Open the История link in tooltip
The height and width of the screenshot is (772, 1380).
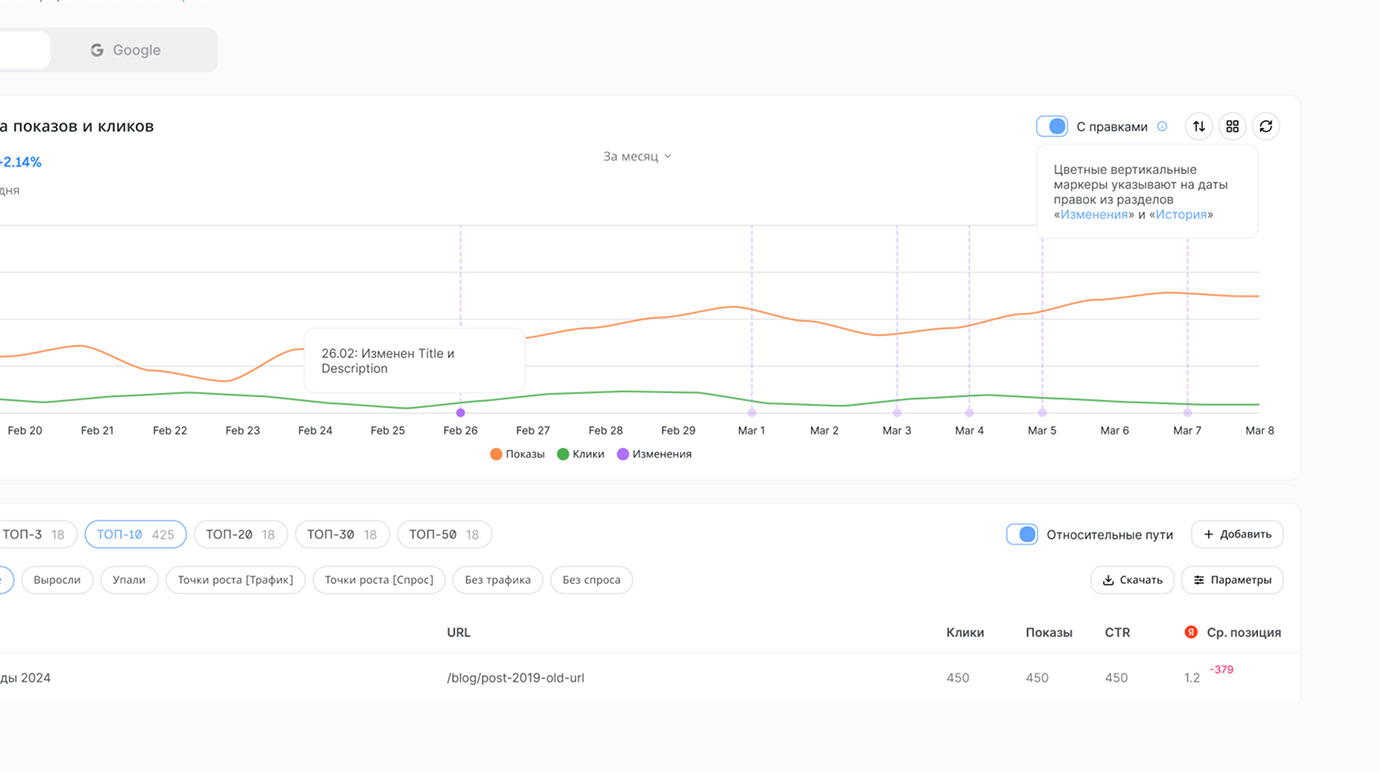(x=1181, y=215)
